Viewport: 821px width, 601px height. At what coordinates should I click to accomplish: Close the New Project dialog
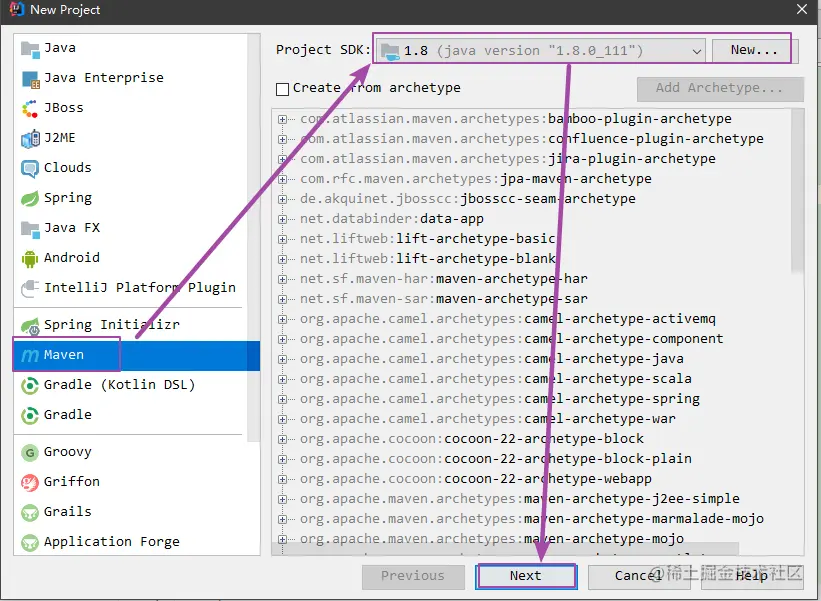click(802, 9)
